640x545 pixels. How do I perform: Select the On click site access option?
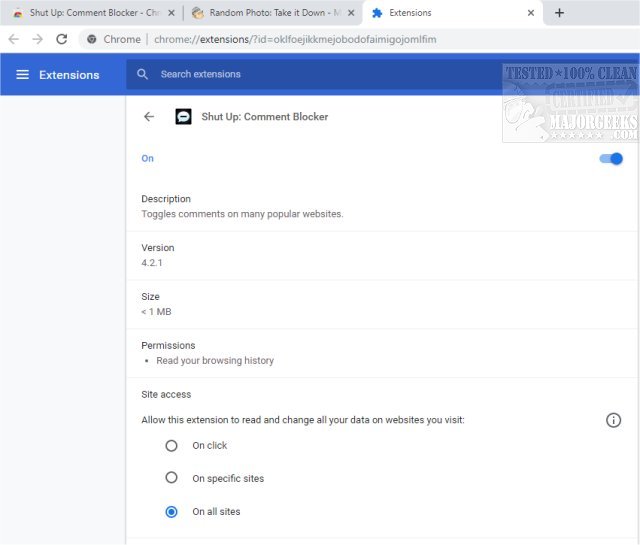171,445
